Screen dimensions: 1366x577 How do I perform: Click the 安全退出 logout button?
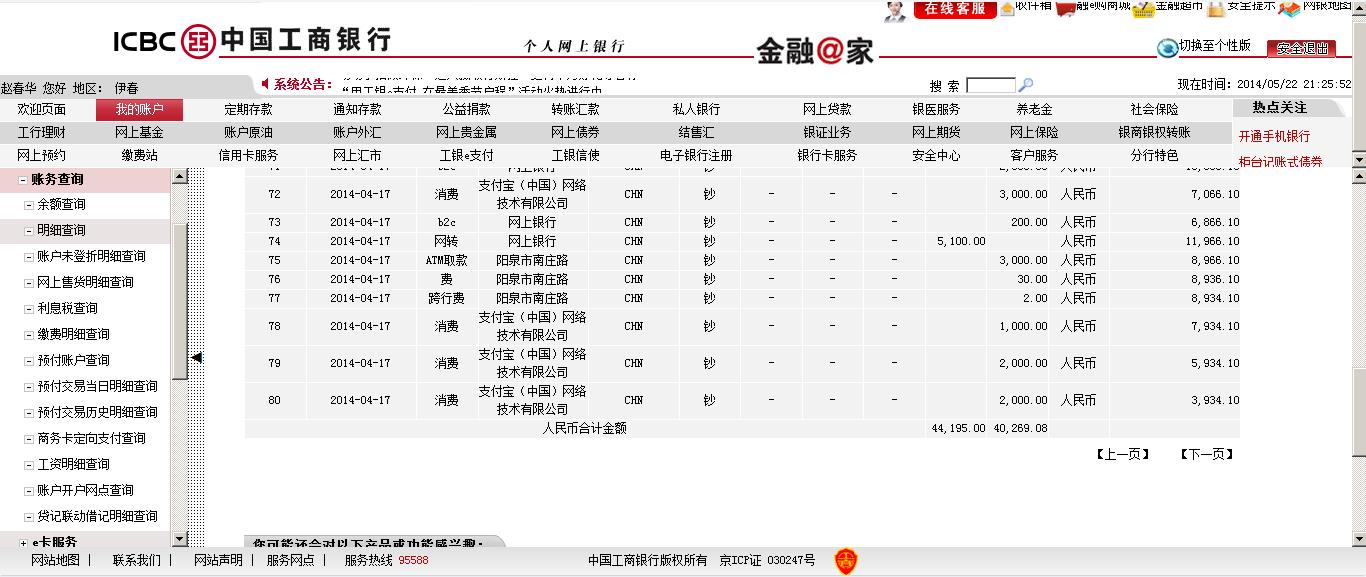[x=1301, y=48]
